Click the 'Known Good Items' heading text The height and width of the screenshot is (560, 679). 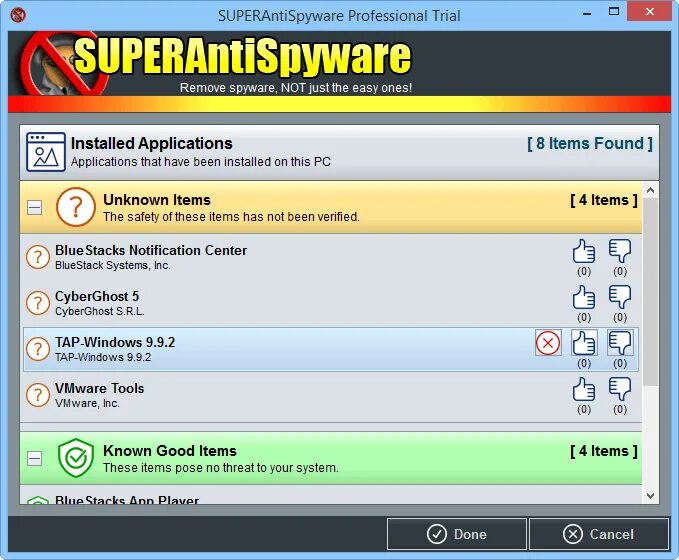click(x=170, y=451)
